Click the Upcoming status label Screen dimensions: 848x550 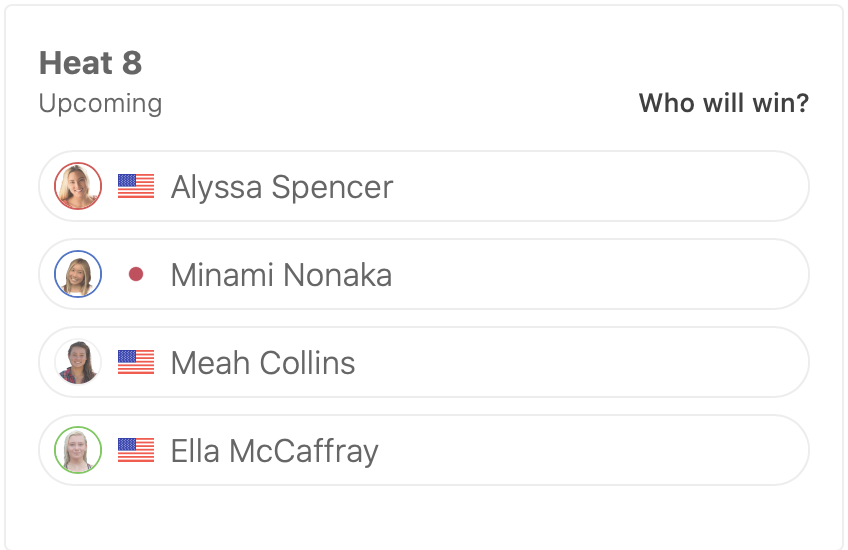pyautogui.click(x=100, y=103)
